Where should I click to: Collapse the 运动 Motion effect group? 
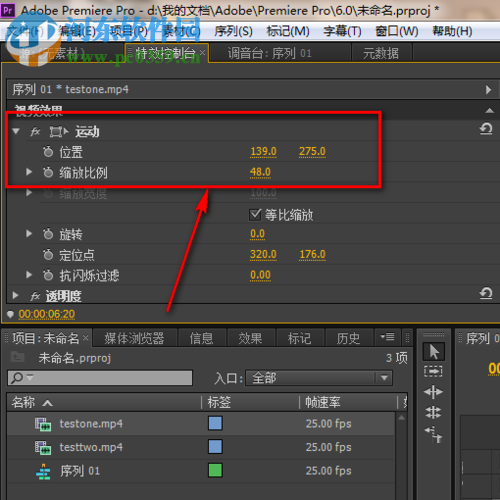click(x=16, y=131)
